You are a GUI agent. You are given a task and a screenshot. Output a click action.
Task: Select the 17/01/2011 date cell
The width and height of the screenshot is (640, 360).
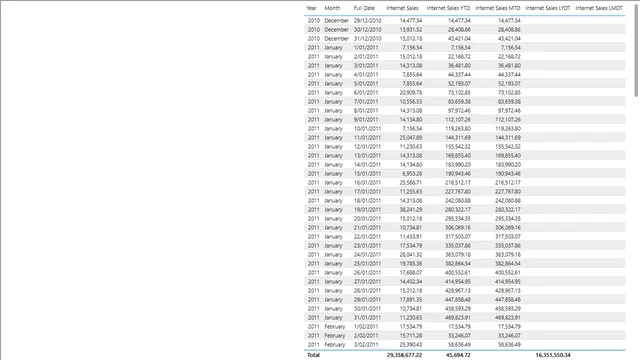tap(367, 191)
